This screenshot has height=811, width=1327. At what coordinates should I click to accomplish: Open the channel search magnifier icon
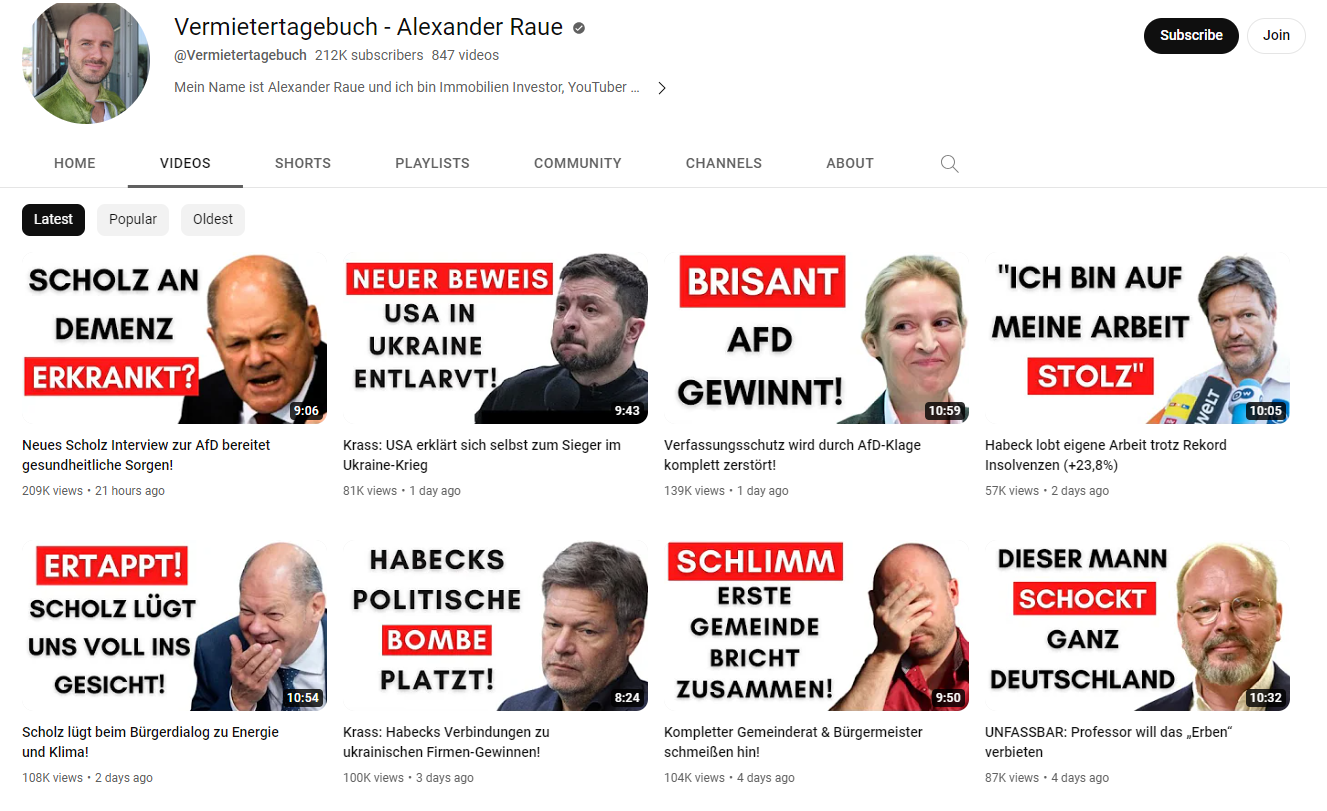tap(950, 163)
